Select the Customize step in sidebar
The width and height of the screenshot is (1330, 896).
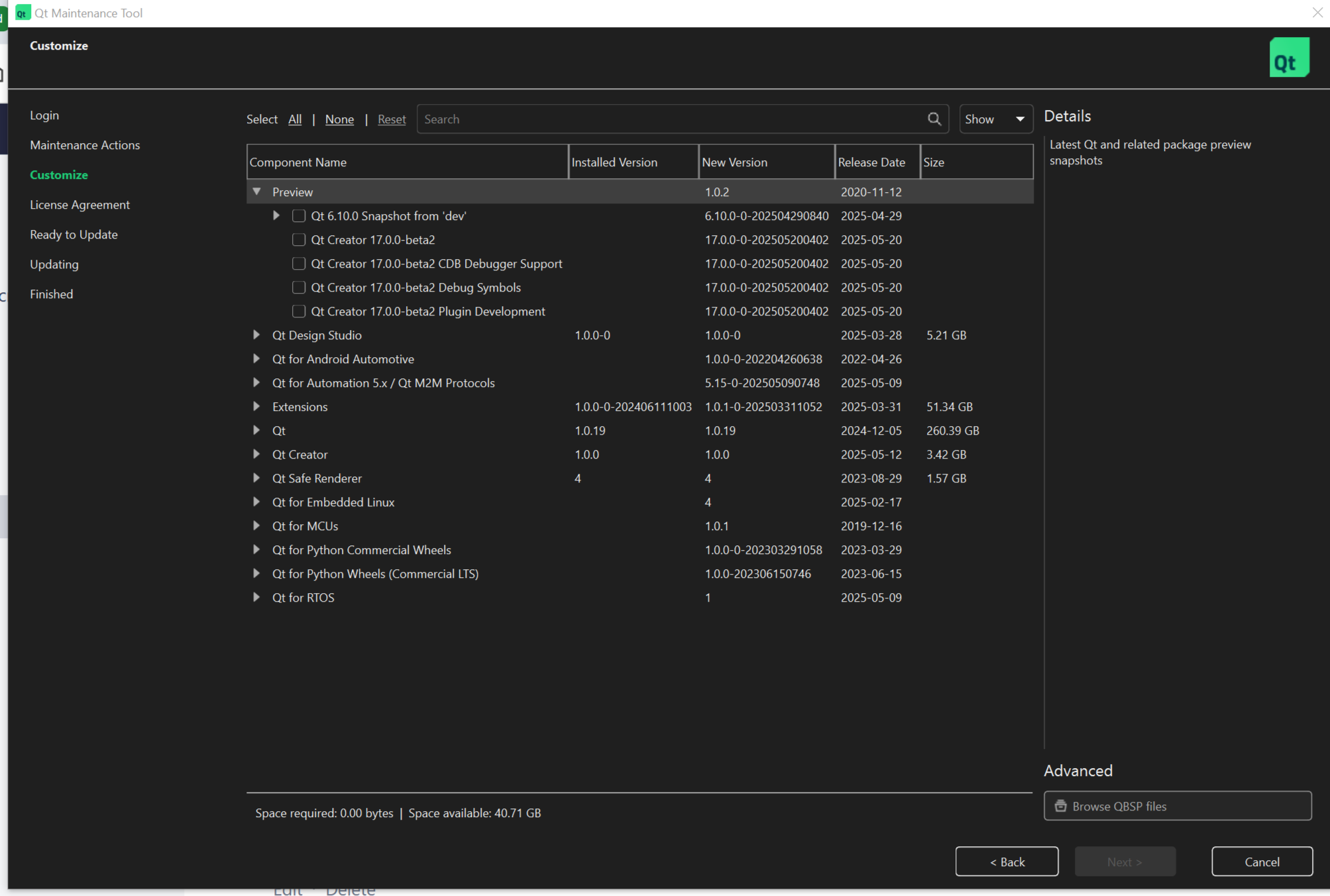click(59, 175)
